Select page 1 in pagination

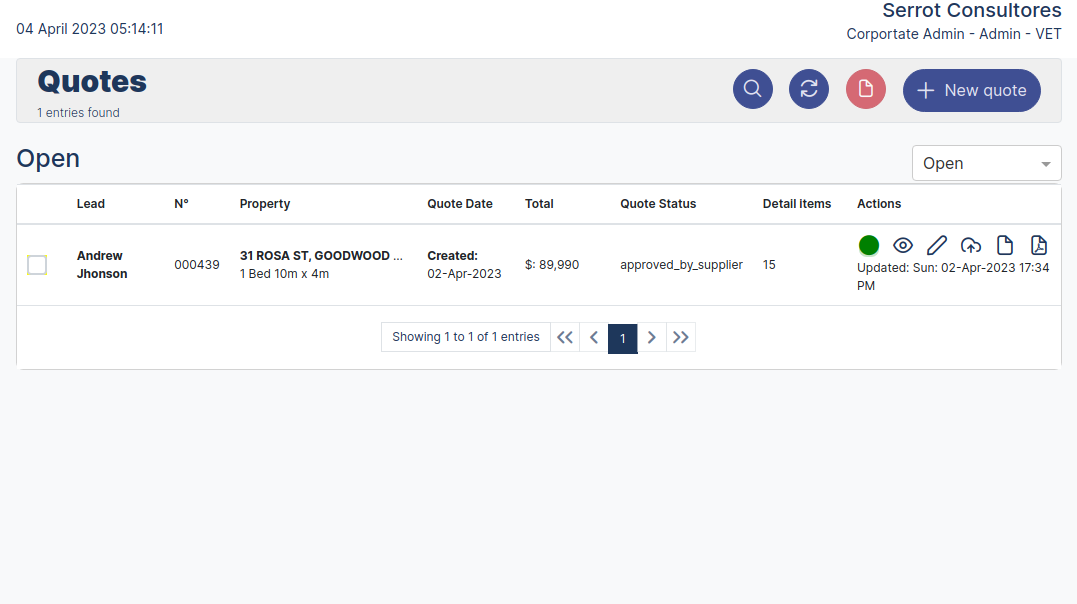(x=622, y=337)
